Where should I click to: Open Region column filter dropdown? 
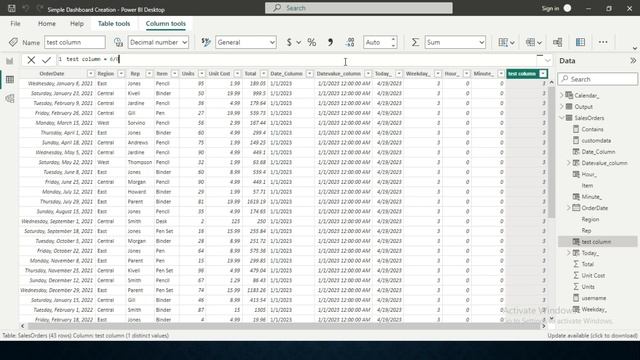click(121, 73)
